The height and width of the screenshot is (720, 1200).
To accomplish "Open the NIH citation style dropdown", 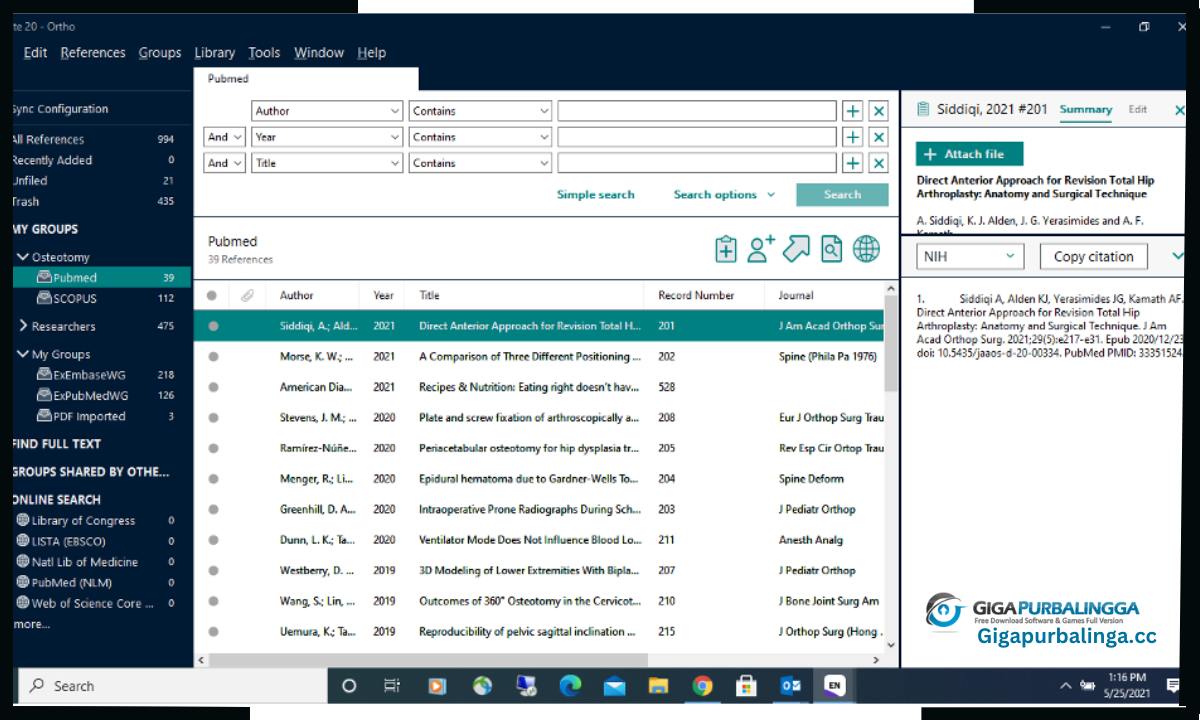I will pyautogui.click(x=970, y=257).
